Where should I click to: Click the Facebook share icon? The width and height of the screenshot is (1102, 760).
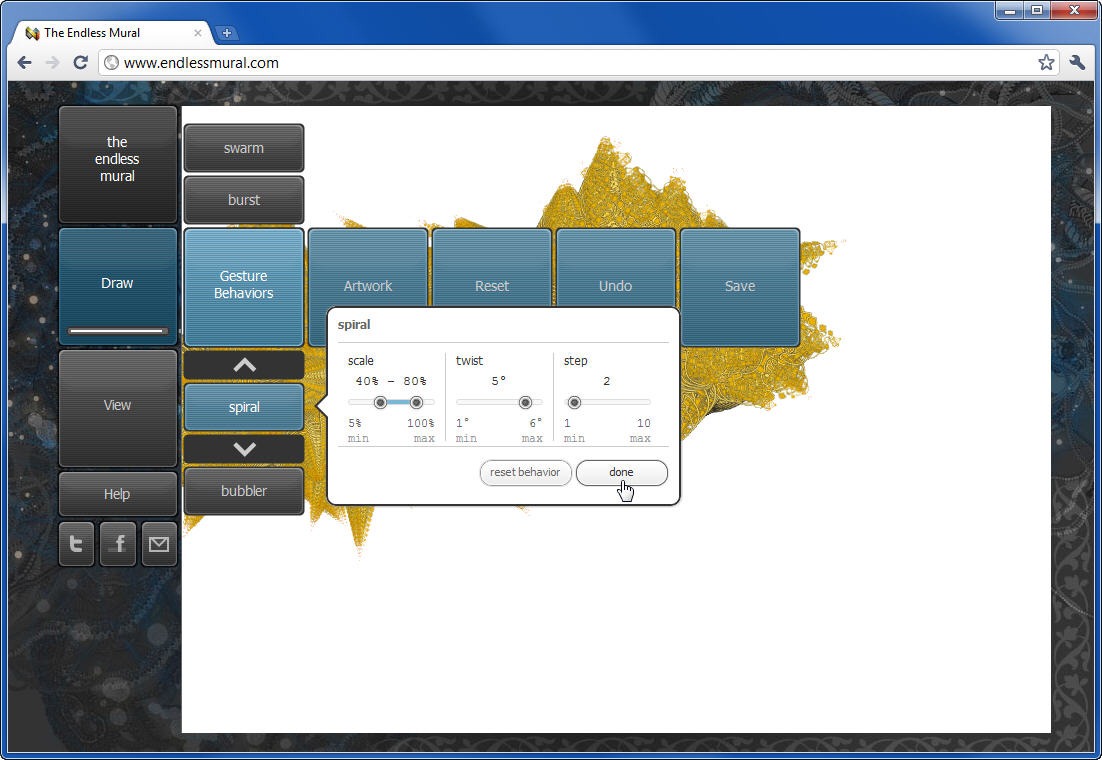(118, 544)
